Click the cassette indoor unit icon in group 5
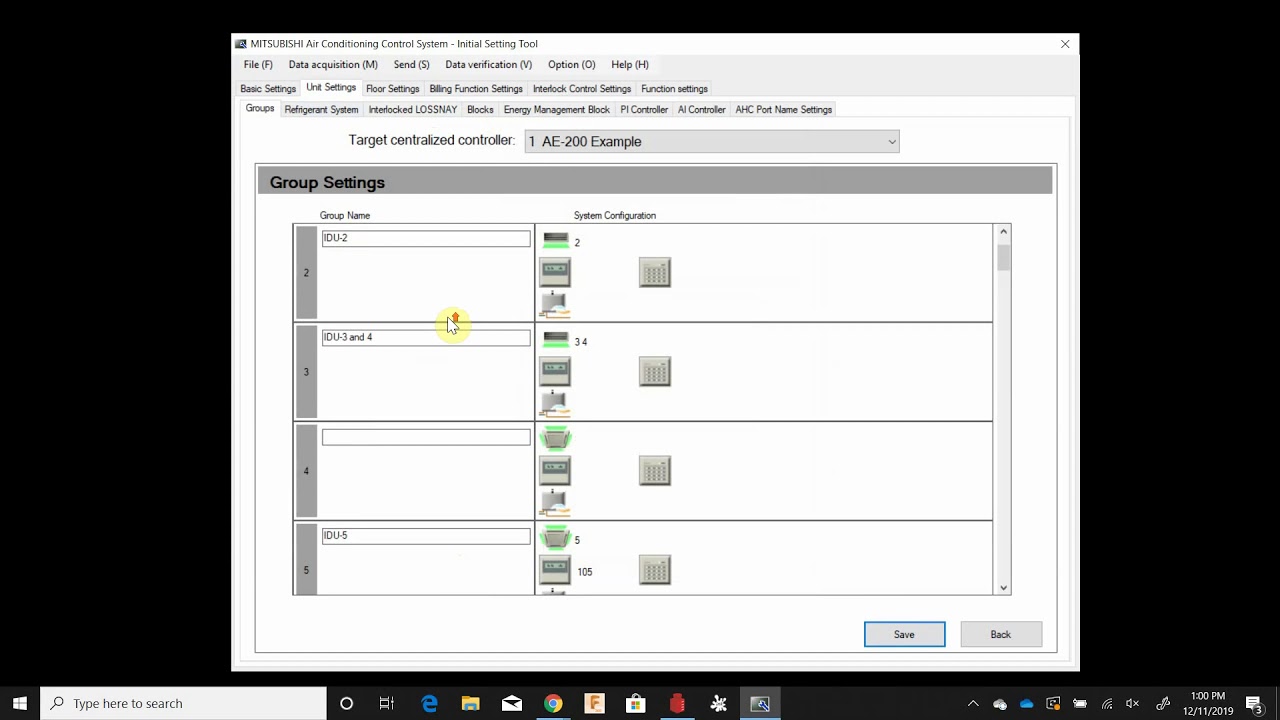The image size is (1280, 720). [x=556, y=538]
